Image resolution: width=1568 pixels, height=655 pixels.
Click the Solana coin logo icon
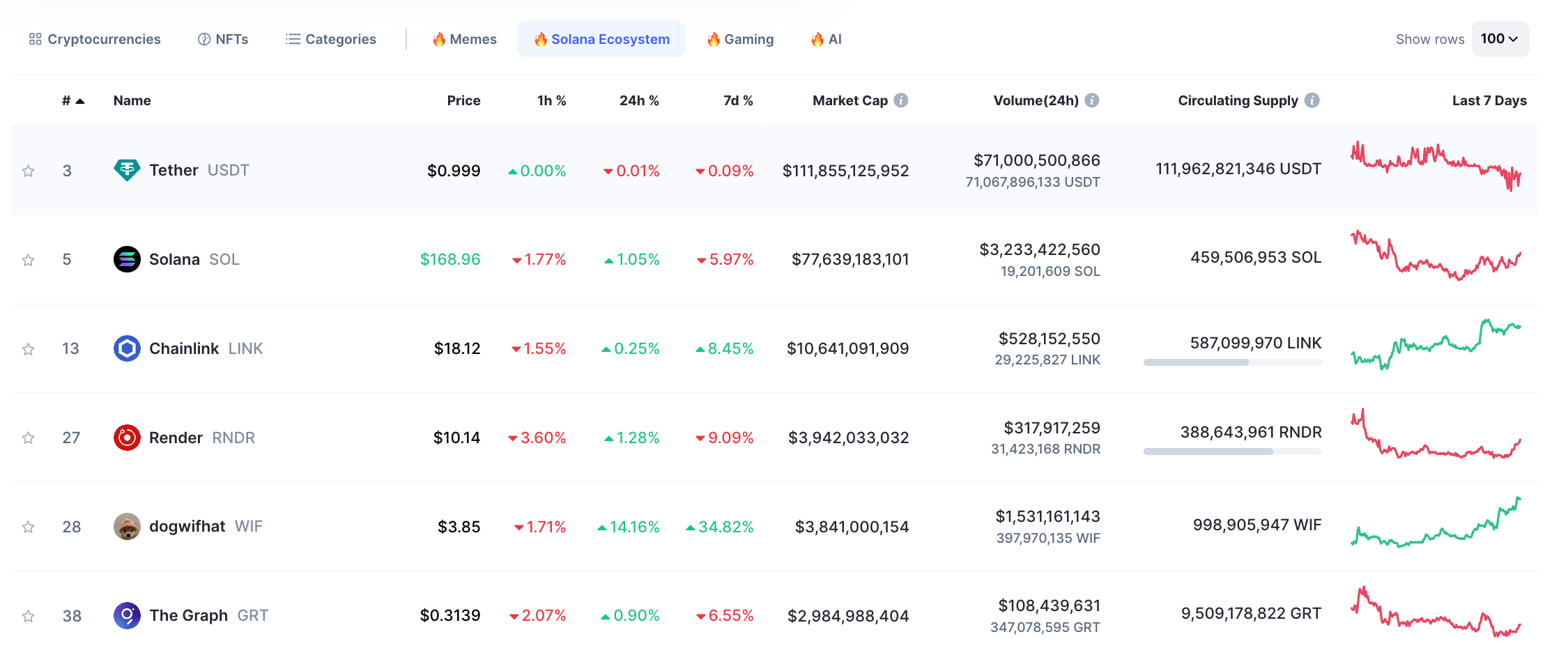click(127, 259)
